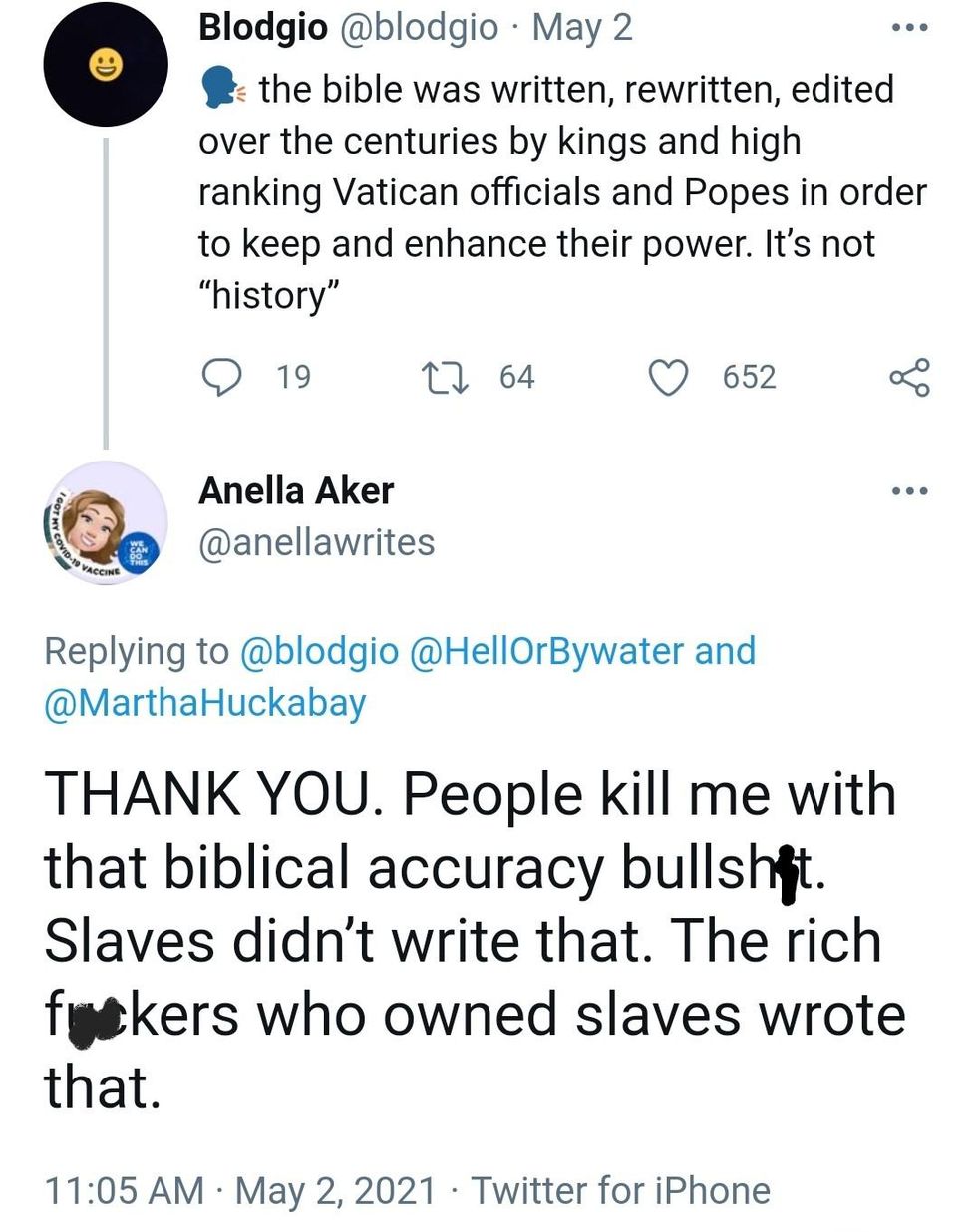977x1232 pixels.
Task: Retweet Blodgio's tweet
Action: click(439, 377)
